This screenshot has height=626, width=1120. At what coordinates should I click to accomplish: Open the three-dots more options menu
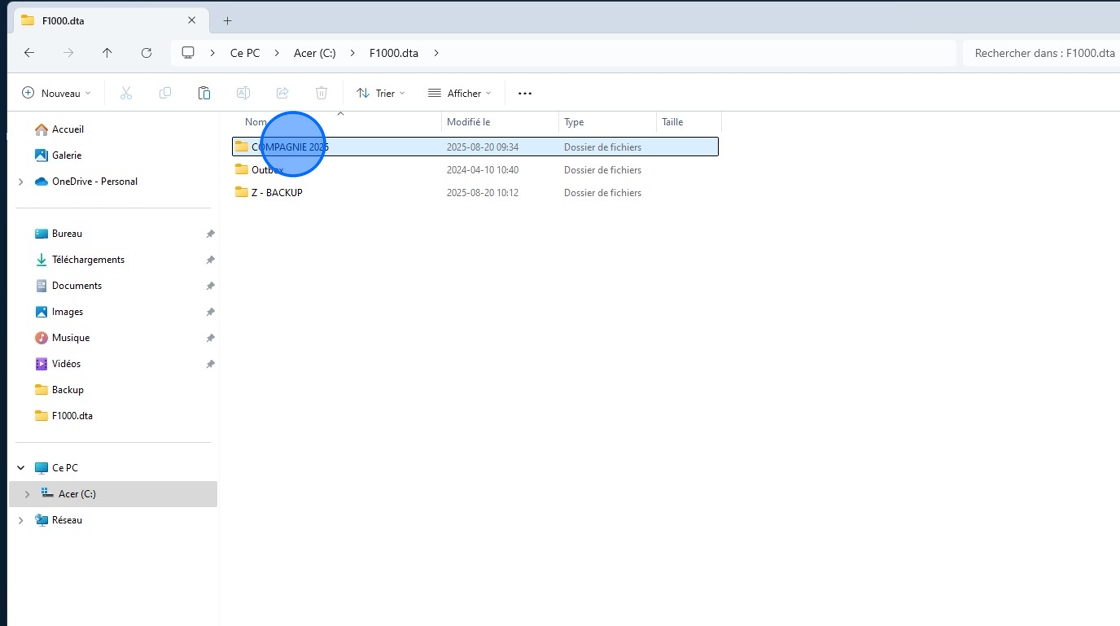click(x=525, y=94)
